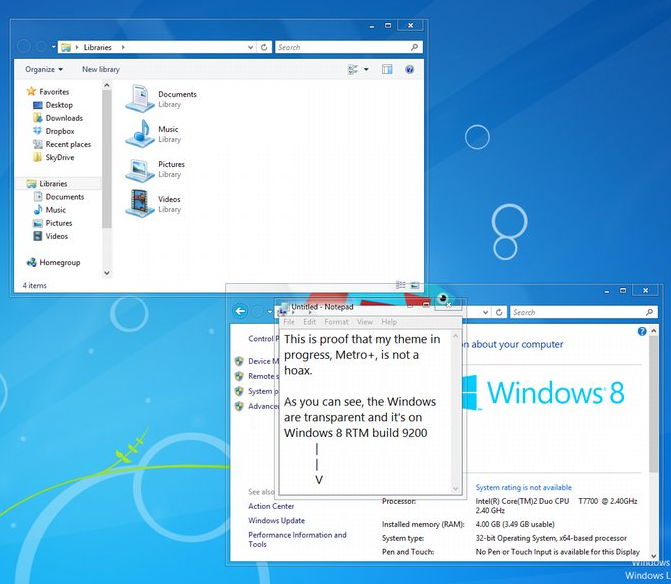Open the Pictures library icon in main pane
The width and height of the screenshot is (671, 584).
[x=140, y=169]
